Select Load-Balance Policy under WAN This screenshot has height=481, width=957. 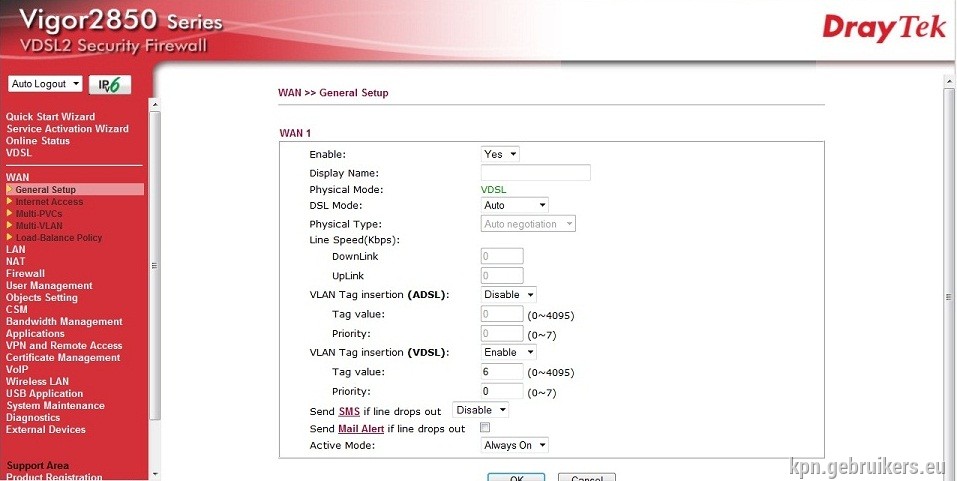(59, 237)
